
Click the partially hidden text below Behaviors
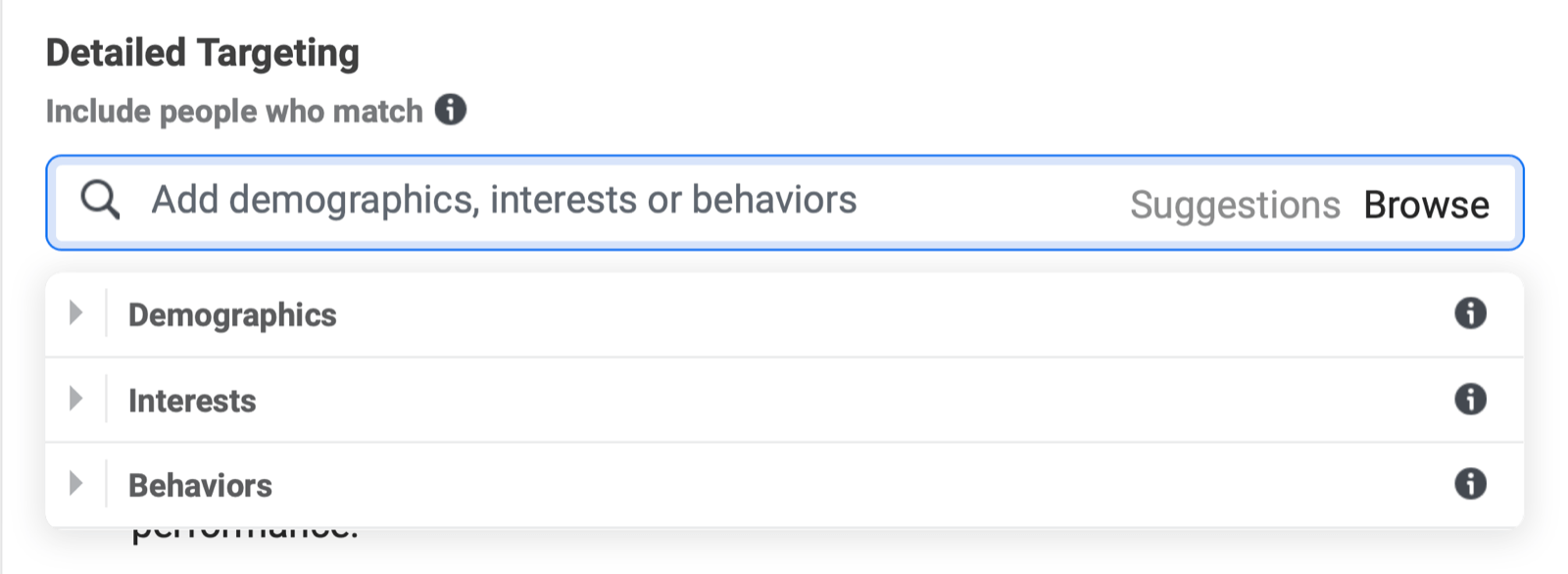click(x=245, y=534)
